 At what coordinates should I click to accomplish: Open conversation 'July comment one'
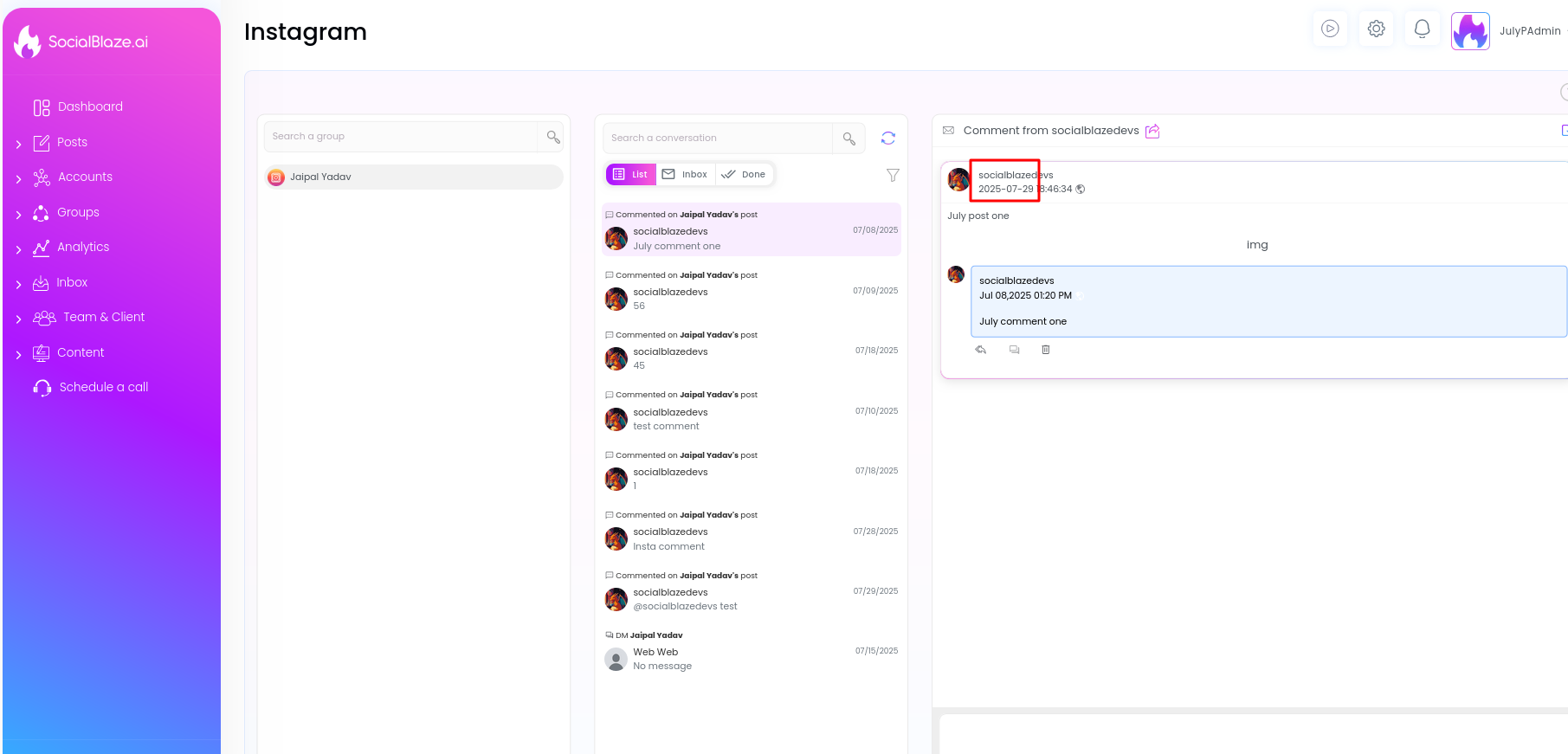(752, 230)
